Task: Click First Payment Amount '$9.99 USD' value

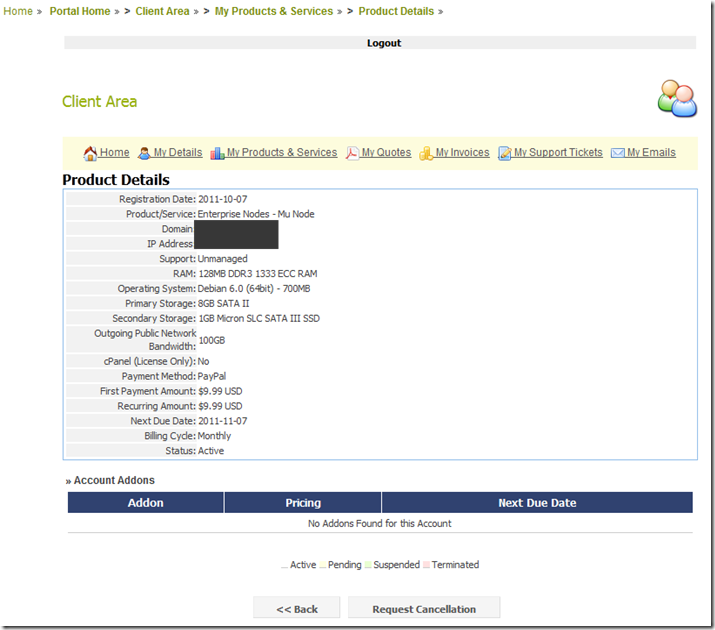Action: pyautogui.click(x=220, y=391)
